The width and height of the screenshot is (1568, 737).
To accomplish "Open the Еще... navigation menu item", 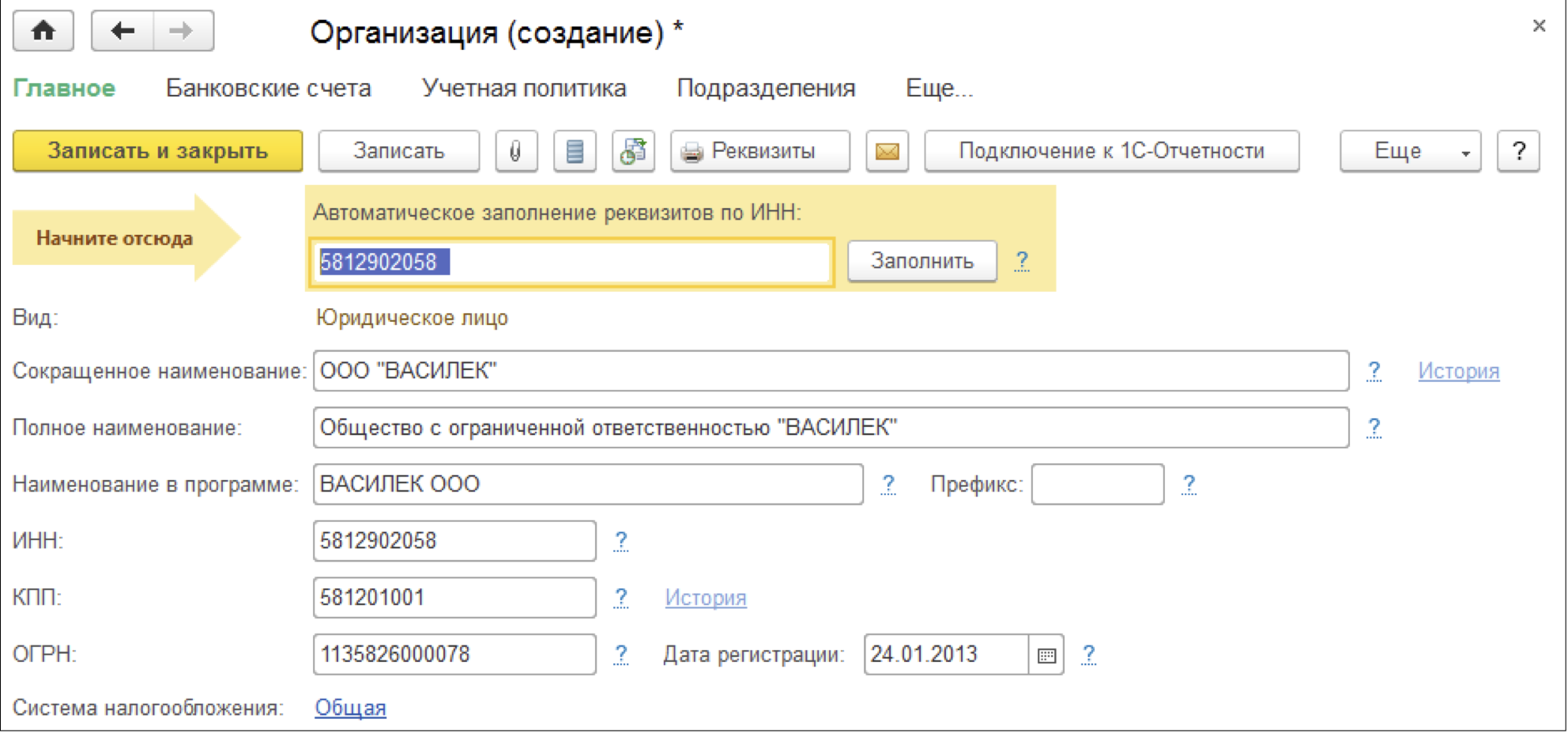I will tap(939, 88).
